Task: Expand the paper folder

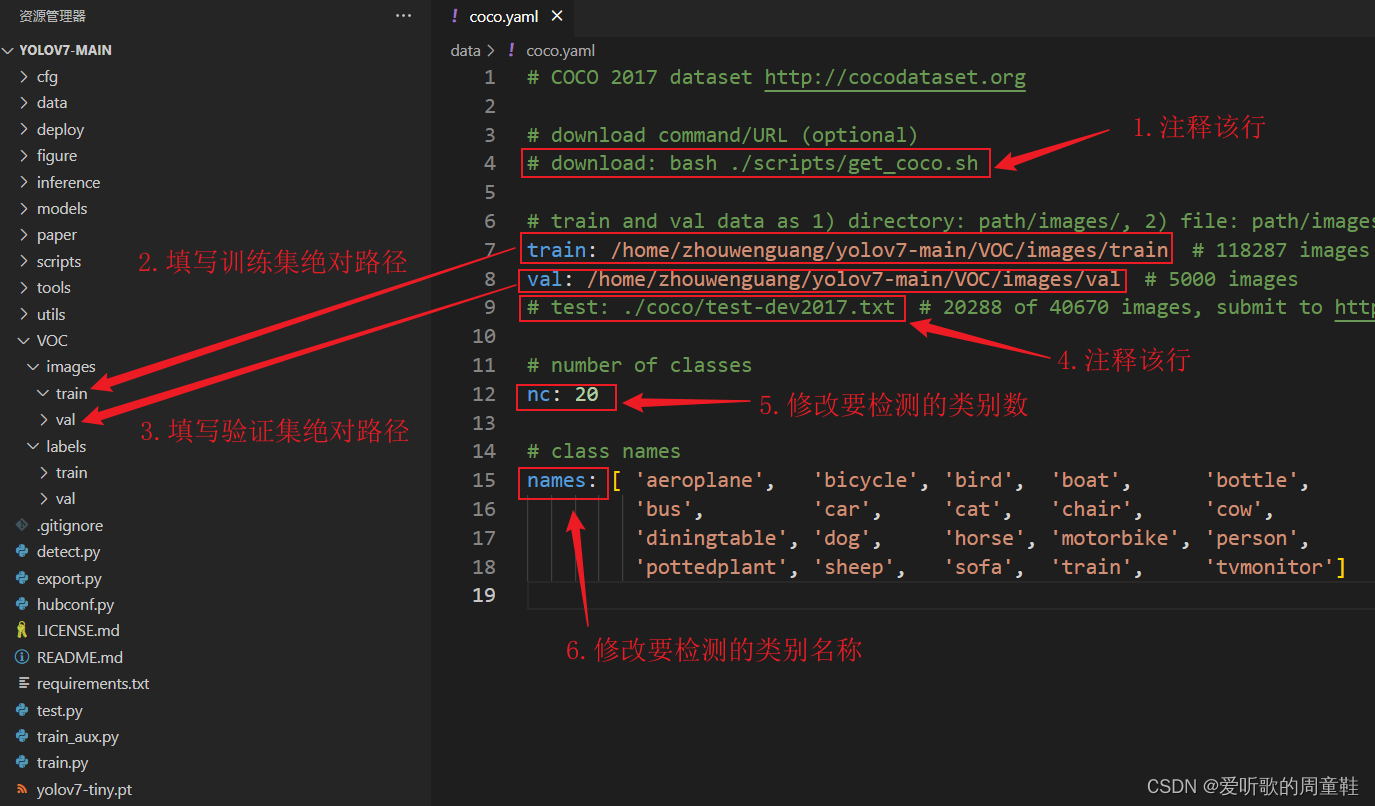Action: click(x=25, y=235)
